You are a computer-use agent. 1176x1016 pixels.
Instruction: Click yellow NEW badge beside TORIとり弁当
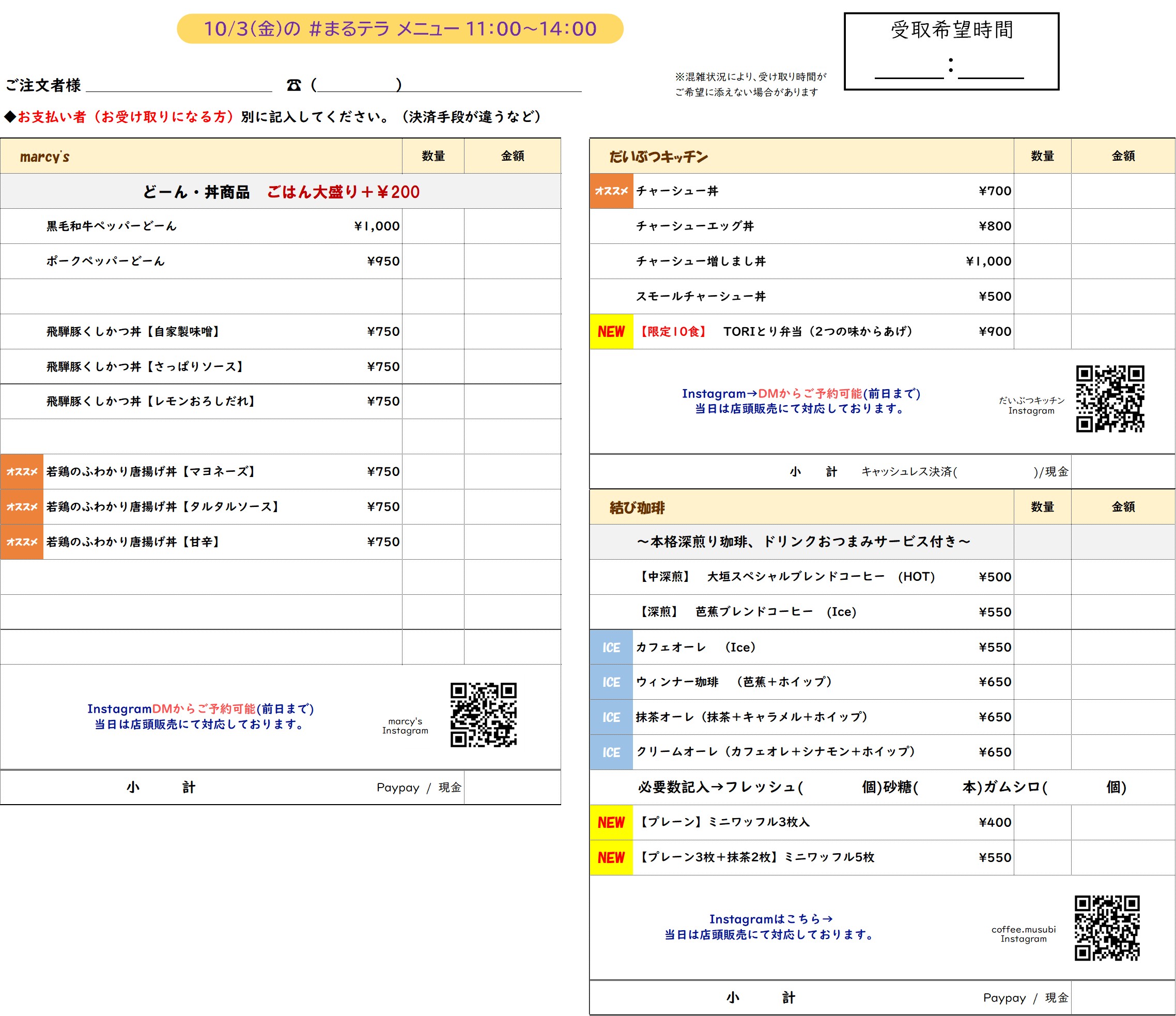(x=611, y=331)
